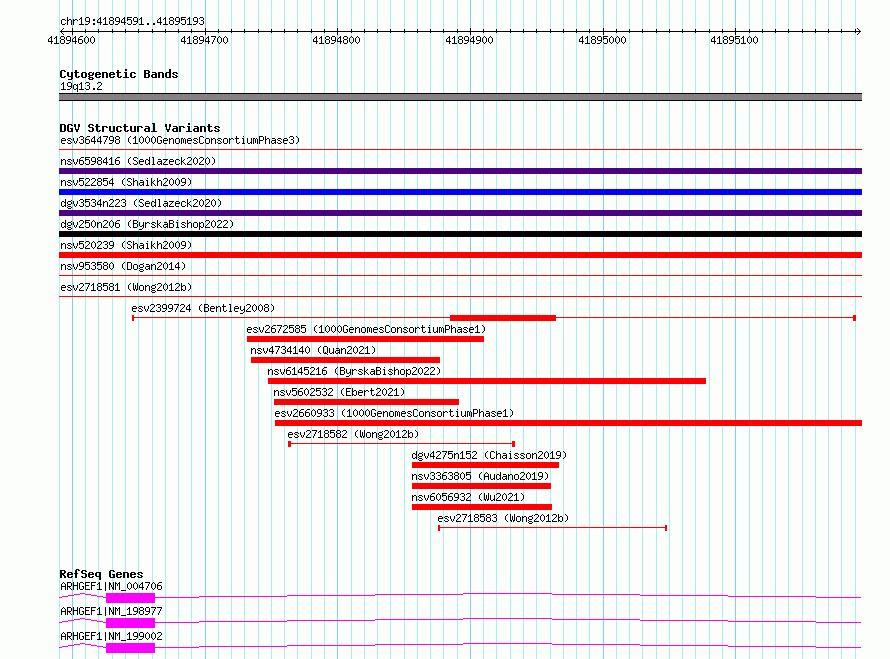
Task: Click the red bar of dgv4275n152
Action: (485, 465)
